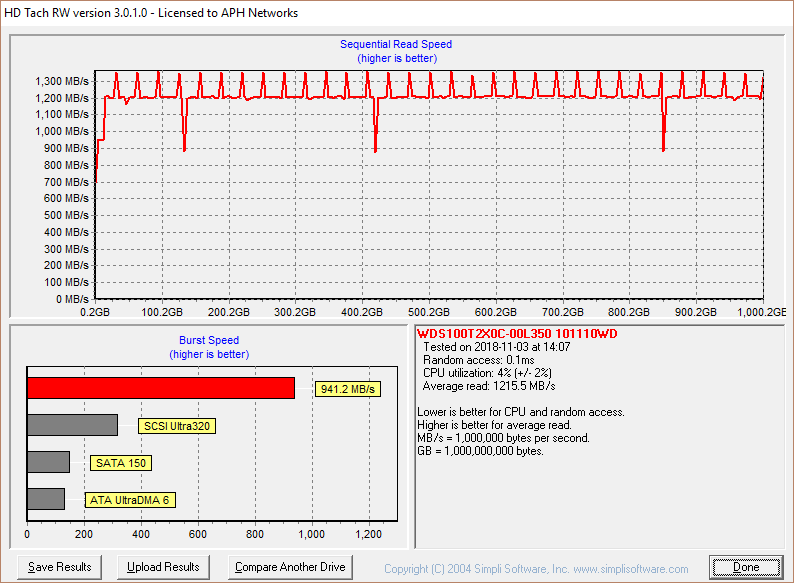Screen dimensions: 794x583
Task: Click the ATA UltraDMA 6 label
Action: click(x=130, y=500)
